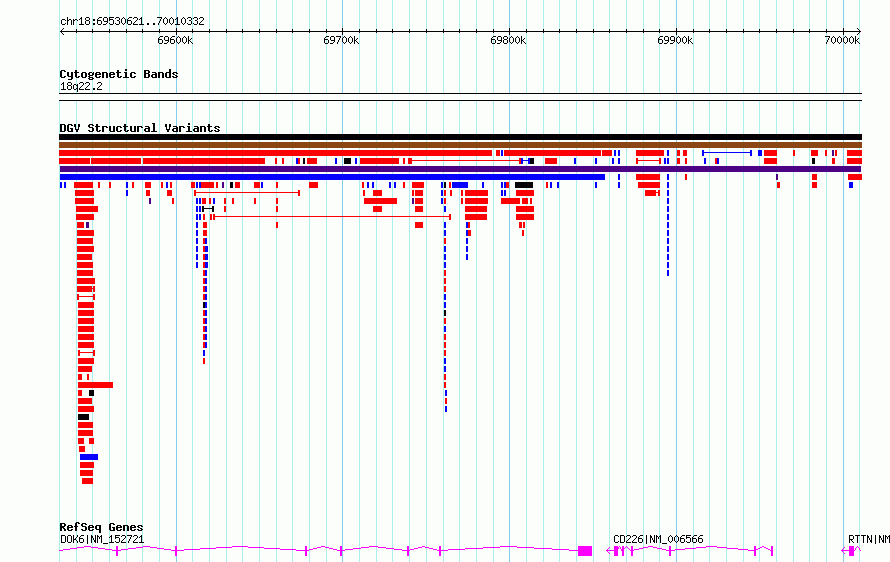Select the Cytogenetic Bands track title
The image size is (890, 562).
[119, 74]
